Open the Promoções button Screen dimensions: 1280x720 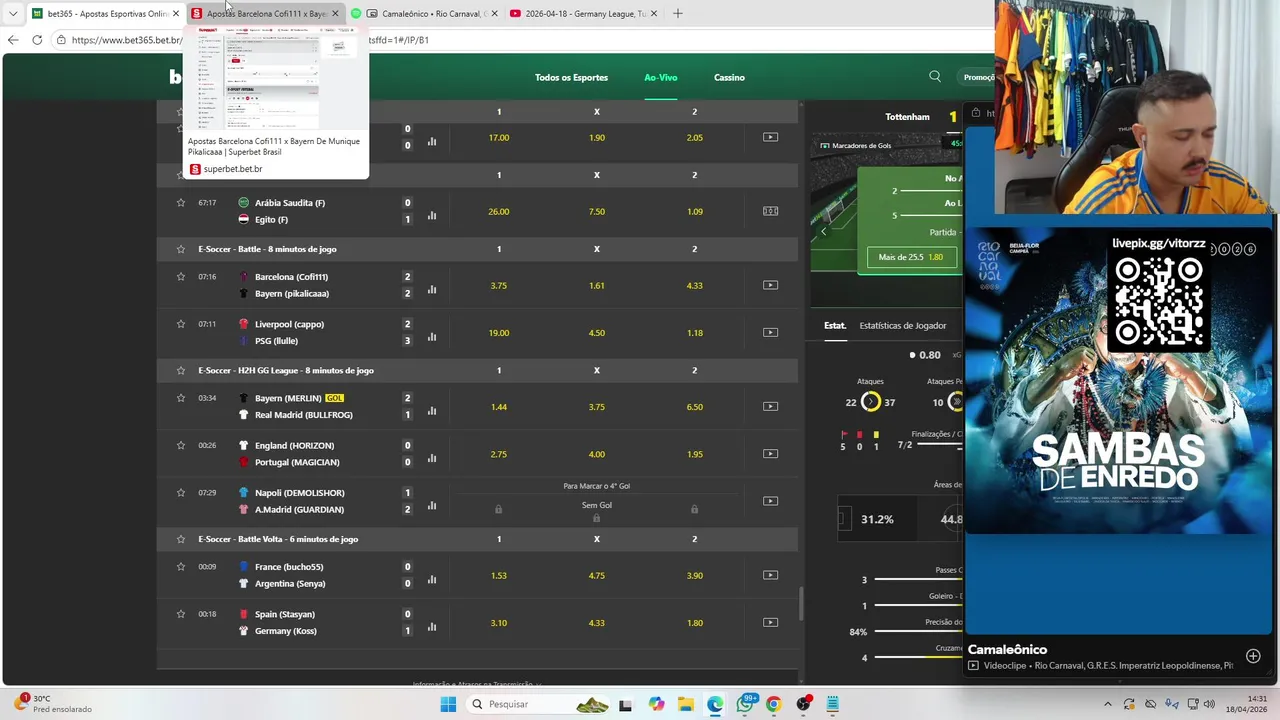979,77
